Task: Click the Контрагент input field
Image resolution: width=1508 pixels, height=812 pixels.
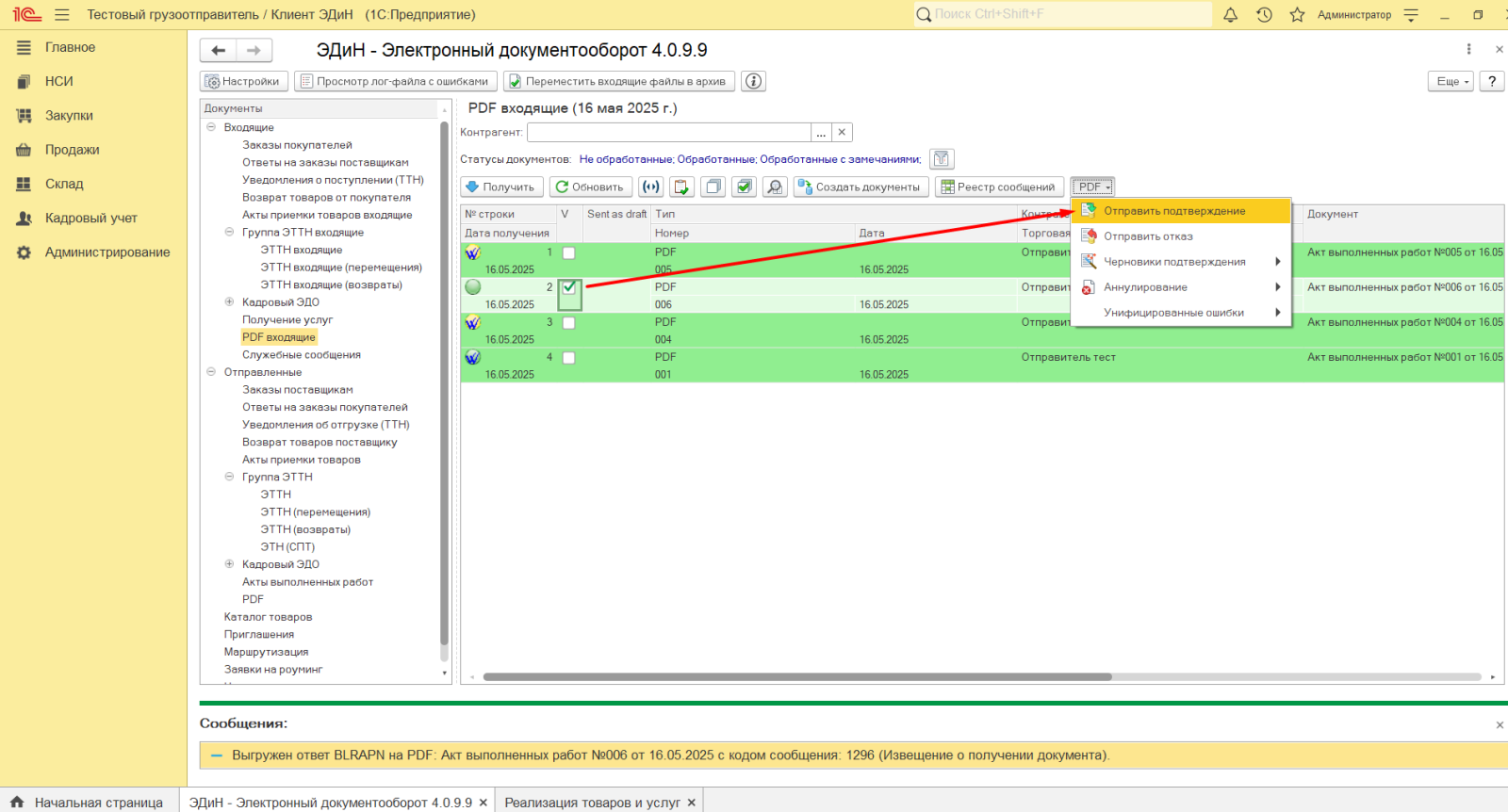Action: point(669,133)
